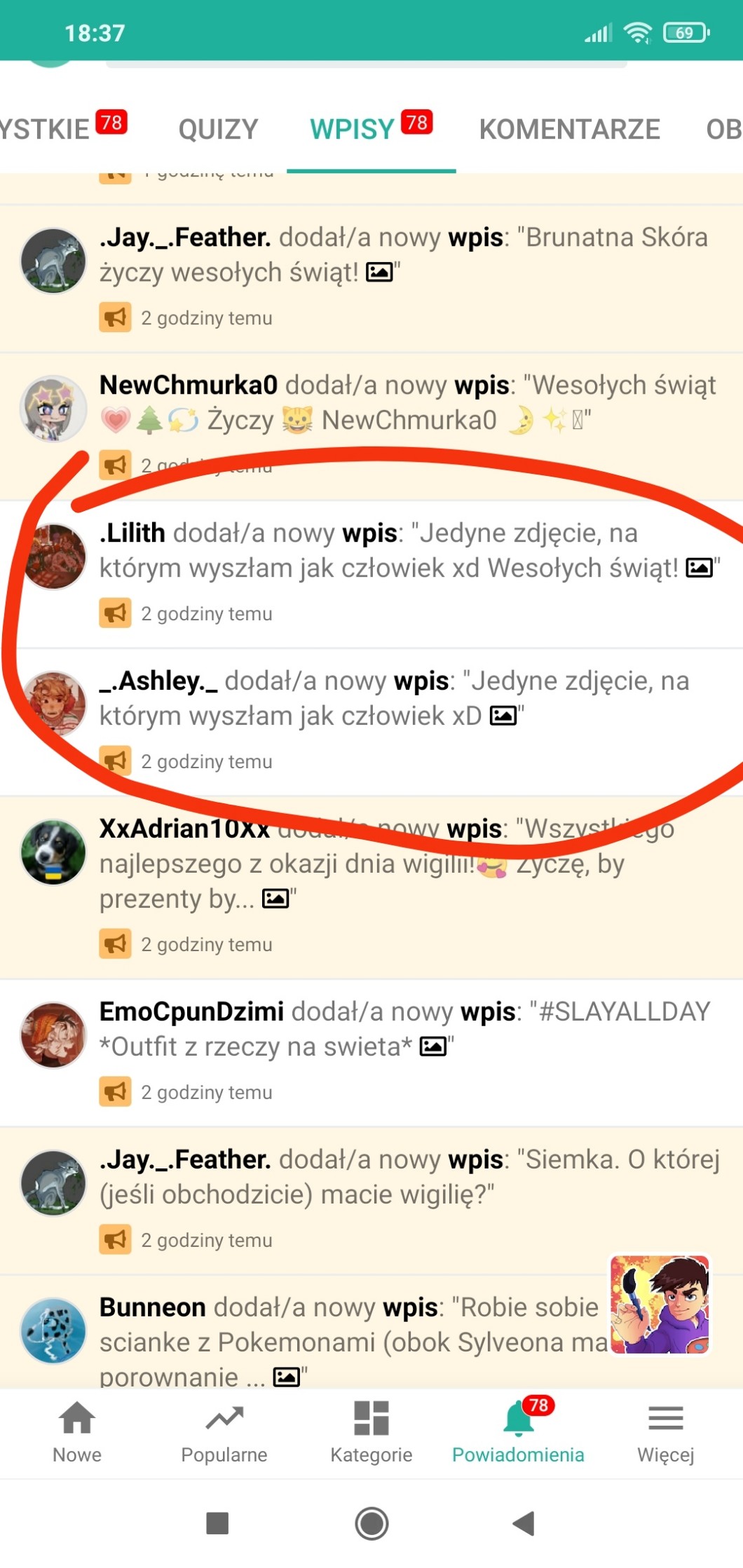Open XxAdrian10Xx username link
Image resolution: width=743 pixels, height=1568 pixels.
click(184, 829)
